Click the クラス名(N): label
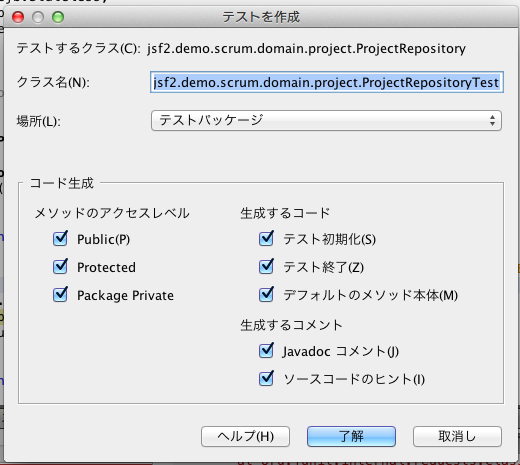The width and height of the screenshot is (520, 465). [x=53, y=82]
